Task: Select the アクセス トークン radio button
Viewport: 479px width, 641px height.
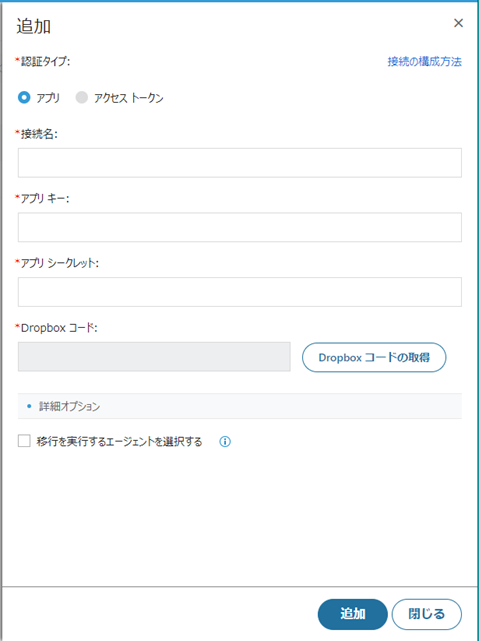Action: 82,98
